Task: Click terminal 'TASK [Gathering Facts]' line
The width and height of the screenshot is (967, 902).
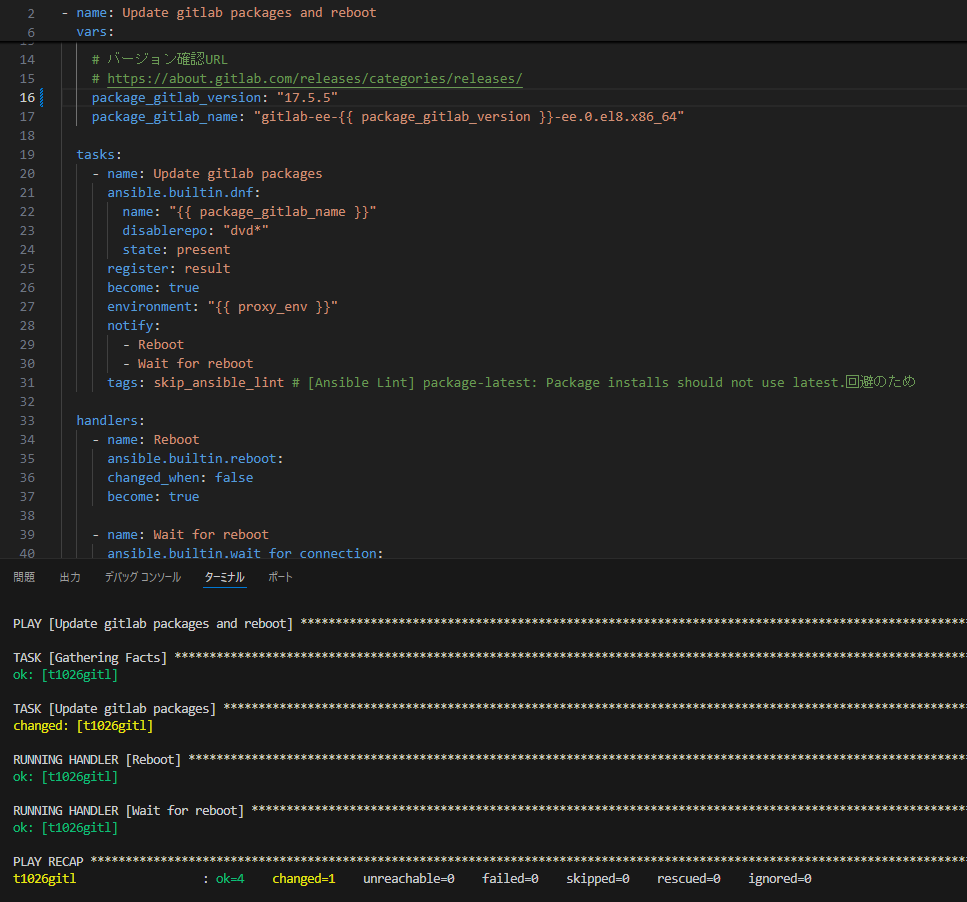Action: coord(90,657)
